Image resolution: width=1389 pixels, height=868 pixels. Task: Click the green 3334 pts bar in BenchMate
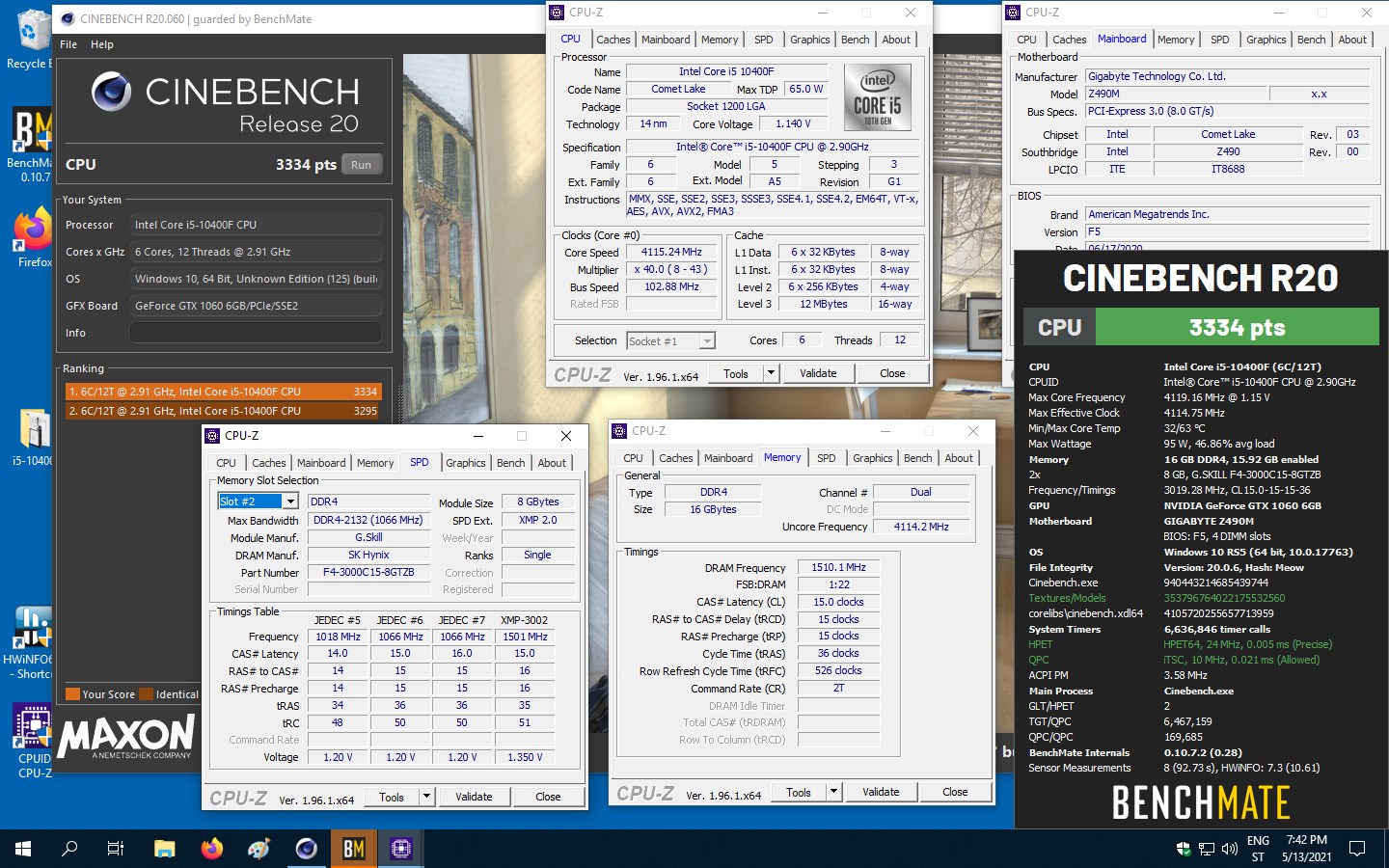click(x=1237, y=328)
